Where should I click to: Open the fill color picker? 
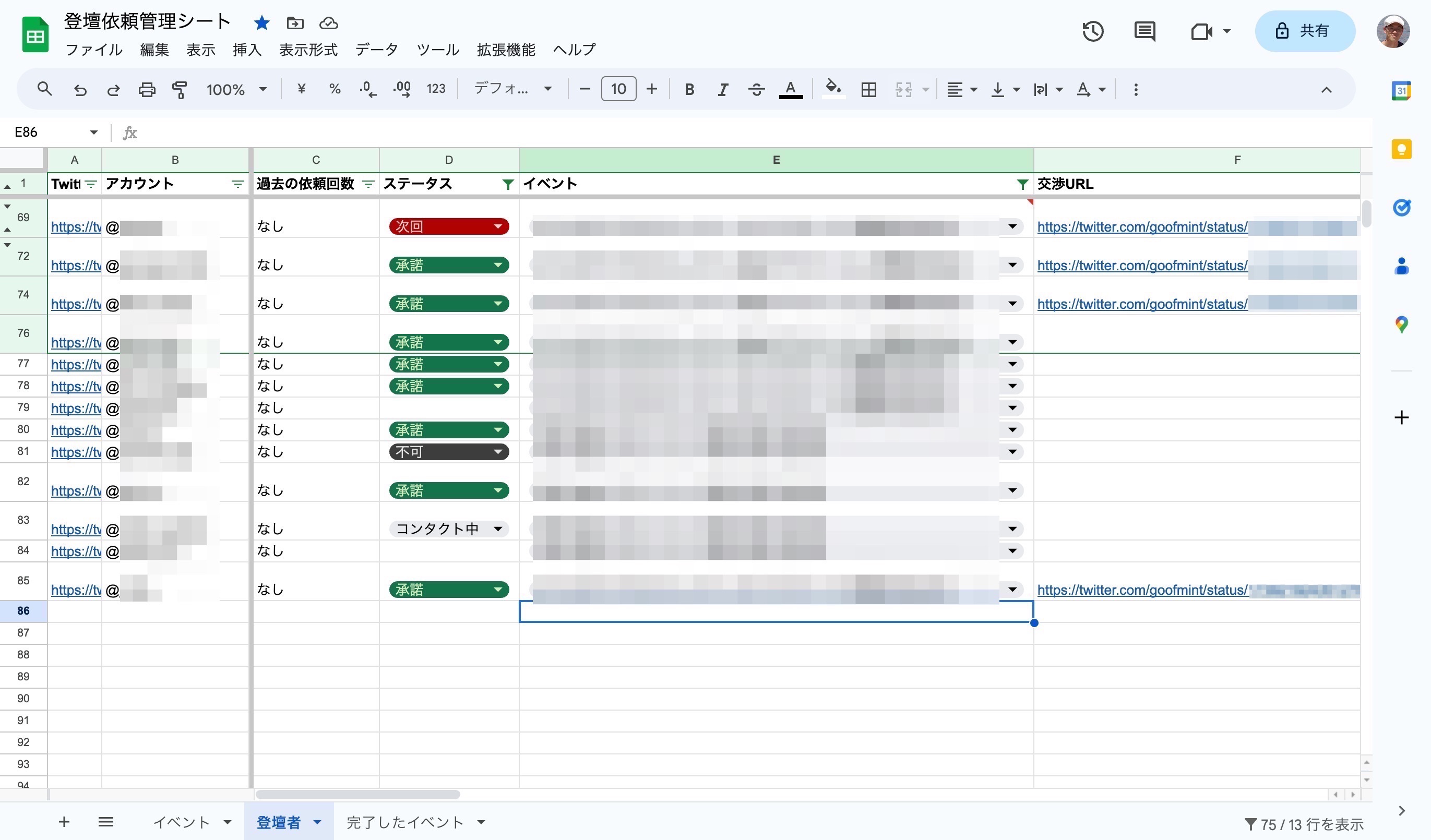833,89
